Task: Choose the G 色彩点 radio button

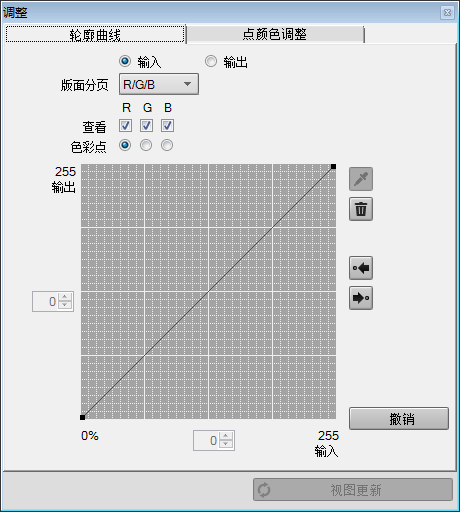Action: coord(146,145)
